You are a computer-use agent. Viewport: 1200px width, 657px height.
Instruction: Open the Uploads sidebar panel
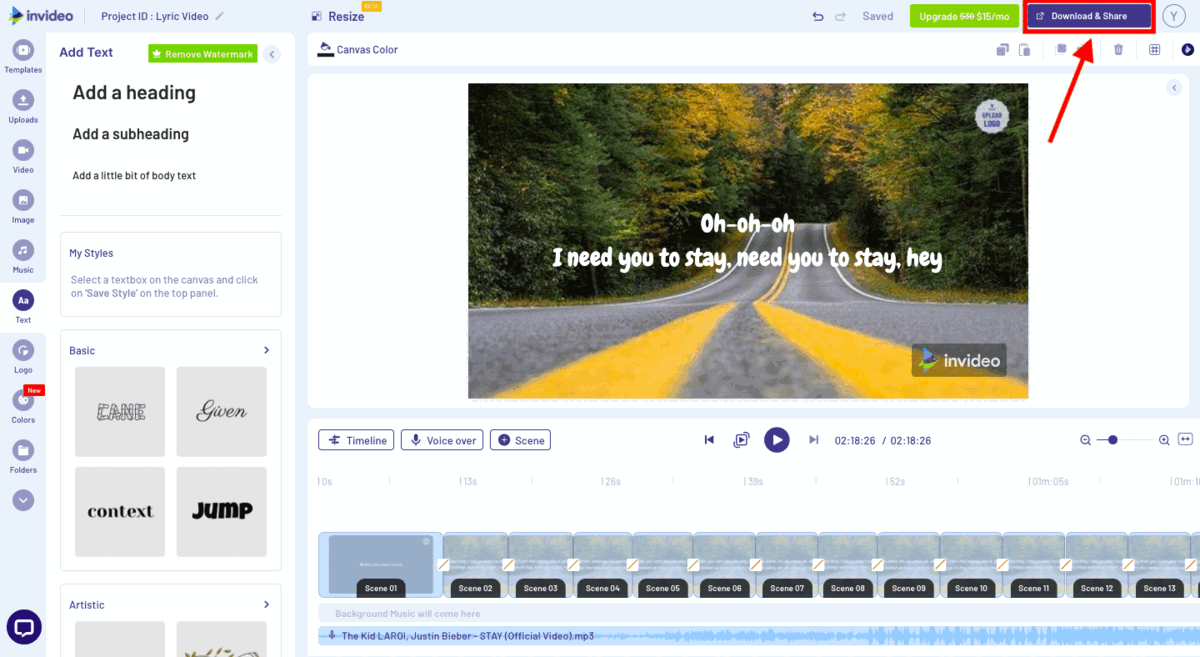coord(23,106)
